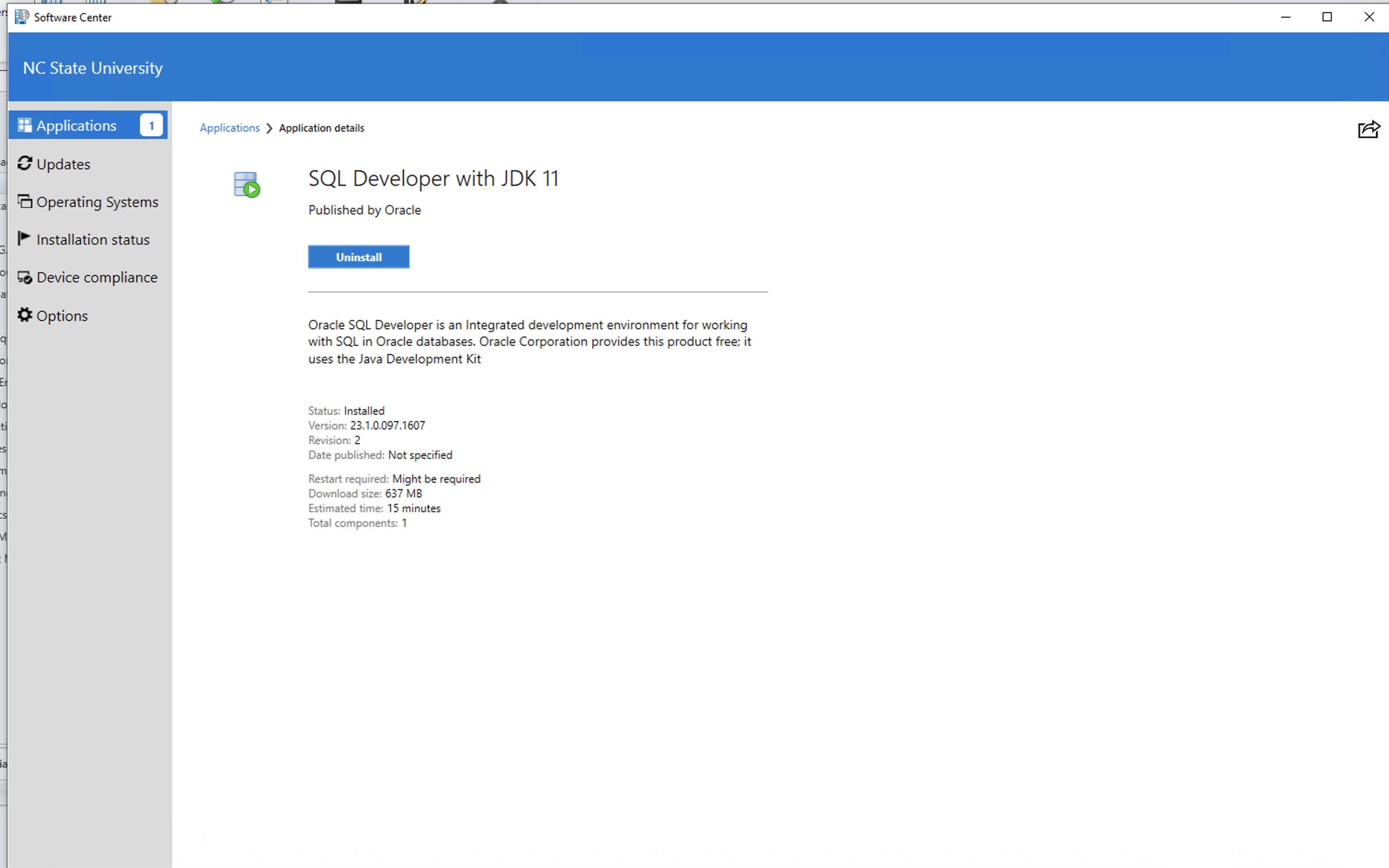
Task: Click the breadcrumb chevron arrow
Action: tap(270, 128)
